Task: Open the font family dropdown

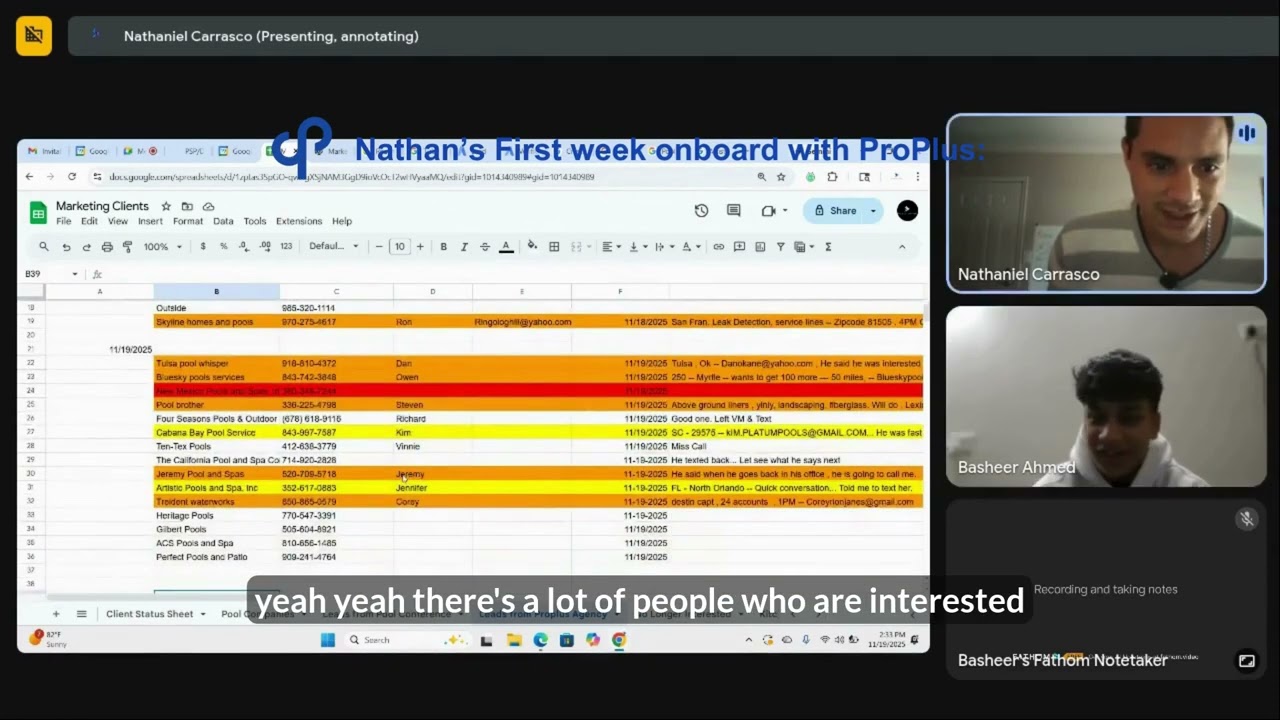Action: [x=333, y=247]
